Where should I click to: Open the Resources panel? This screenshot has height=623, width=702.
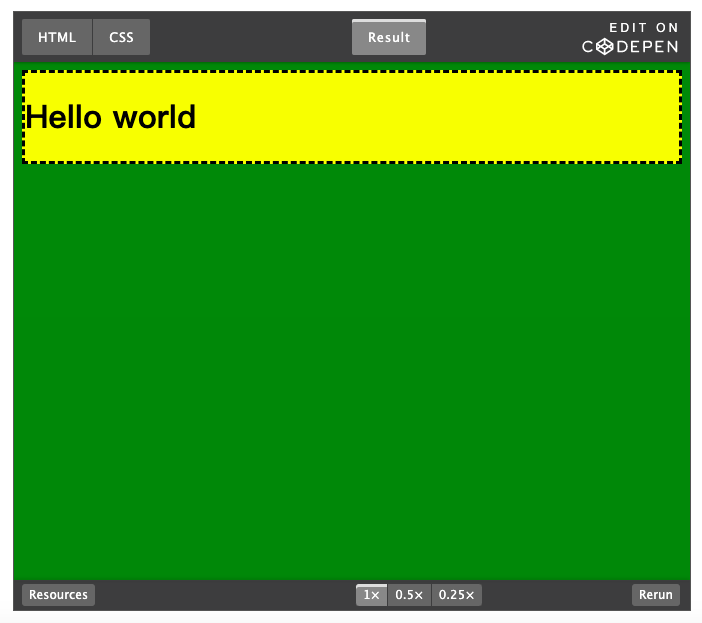[x=58, y=595]
